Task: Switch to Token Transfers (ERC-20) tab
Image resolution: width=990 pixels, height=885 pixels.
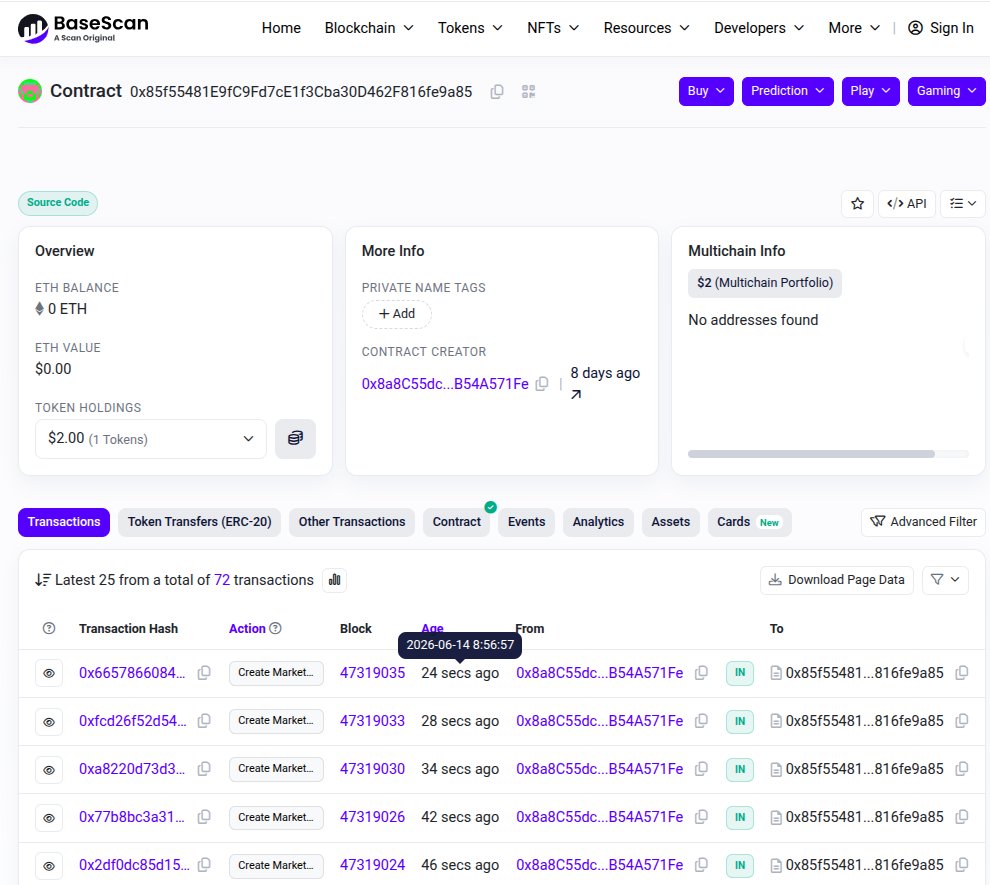Action: [x=200, y=522]
